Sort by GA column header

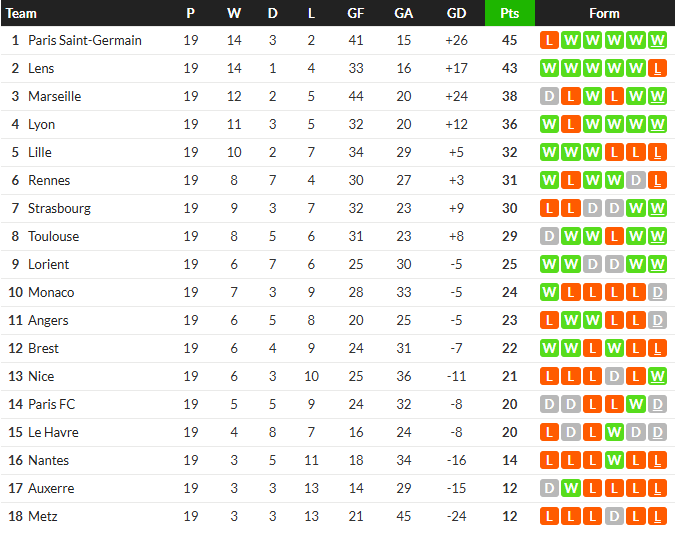[x=403, y=13]
